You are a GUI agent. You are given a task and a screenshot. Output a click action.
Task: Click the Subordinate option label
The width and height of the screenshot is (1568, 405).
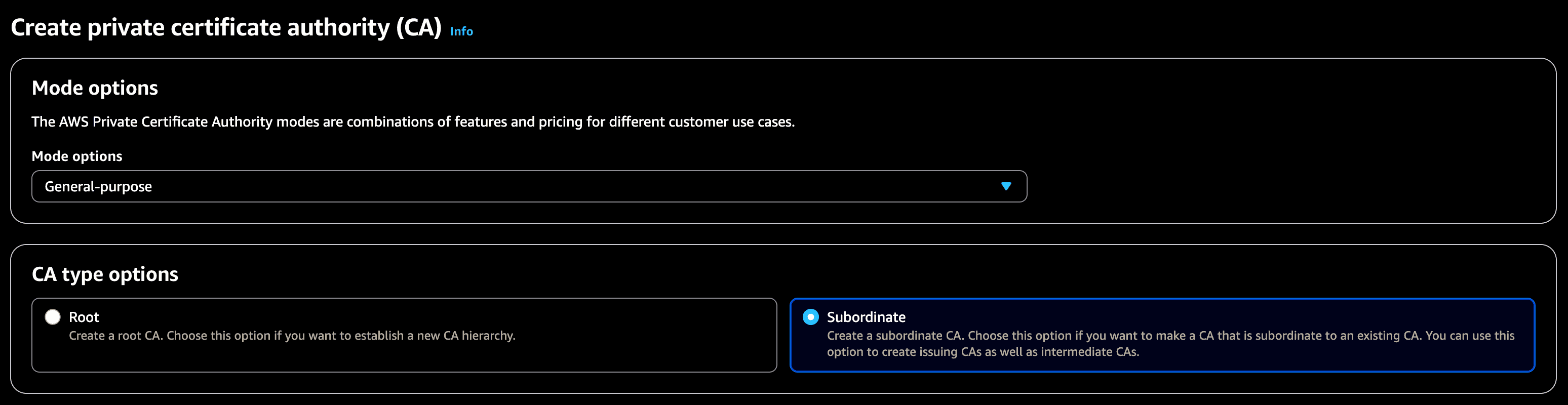point(866,317)
